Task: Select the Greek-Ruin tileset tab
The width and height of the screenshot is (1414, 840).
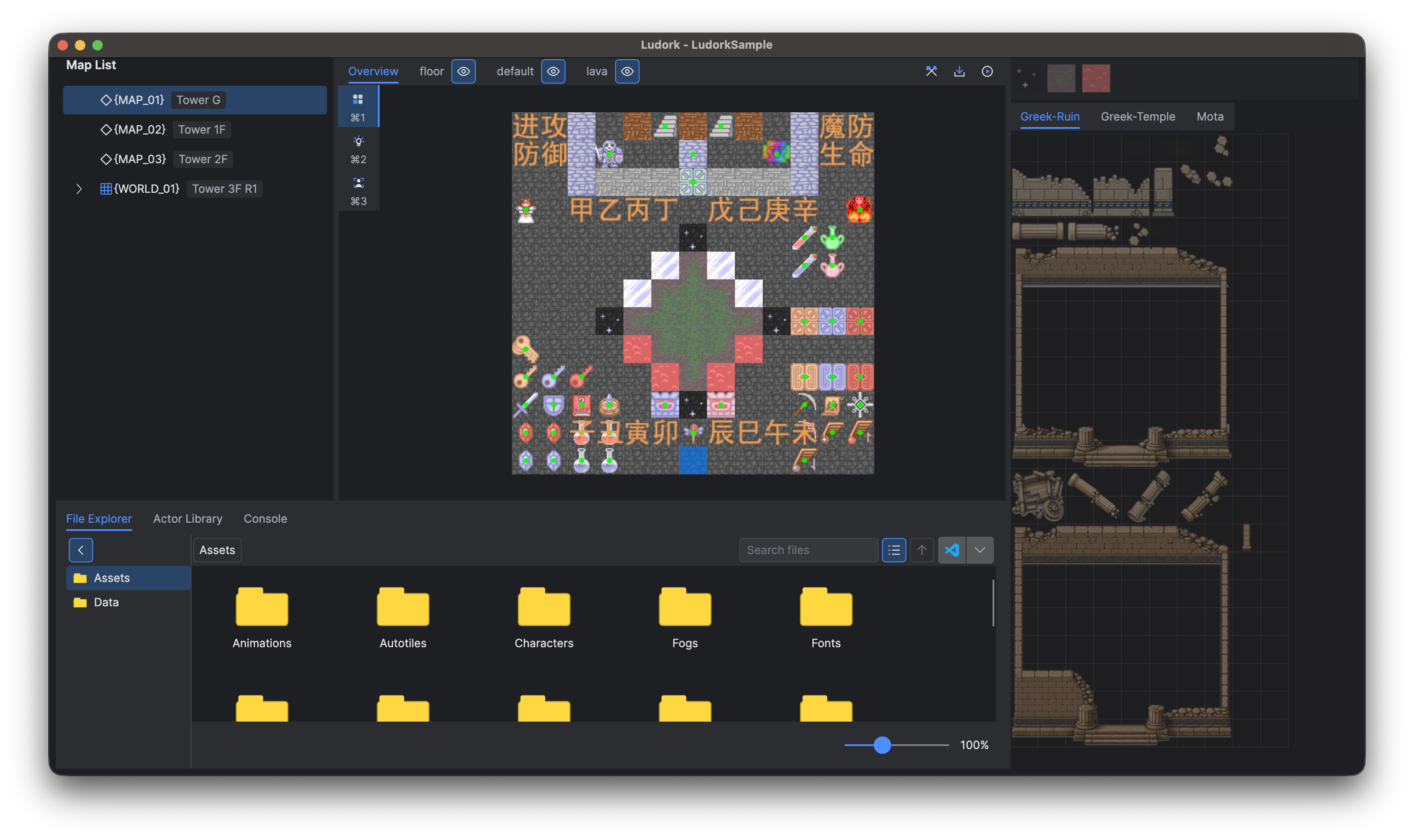Action: pyautogui.click(x=1050, y=117)
